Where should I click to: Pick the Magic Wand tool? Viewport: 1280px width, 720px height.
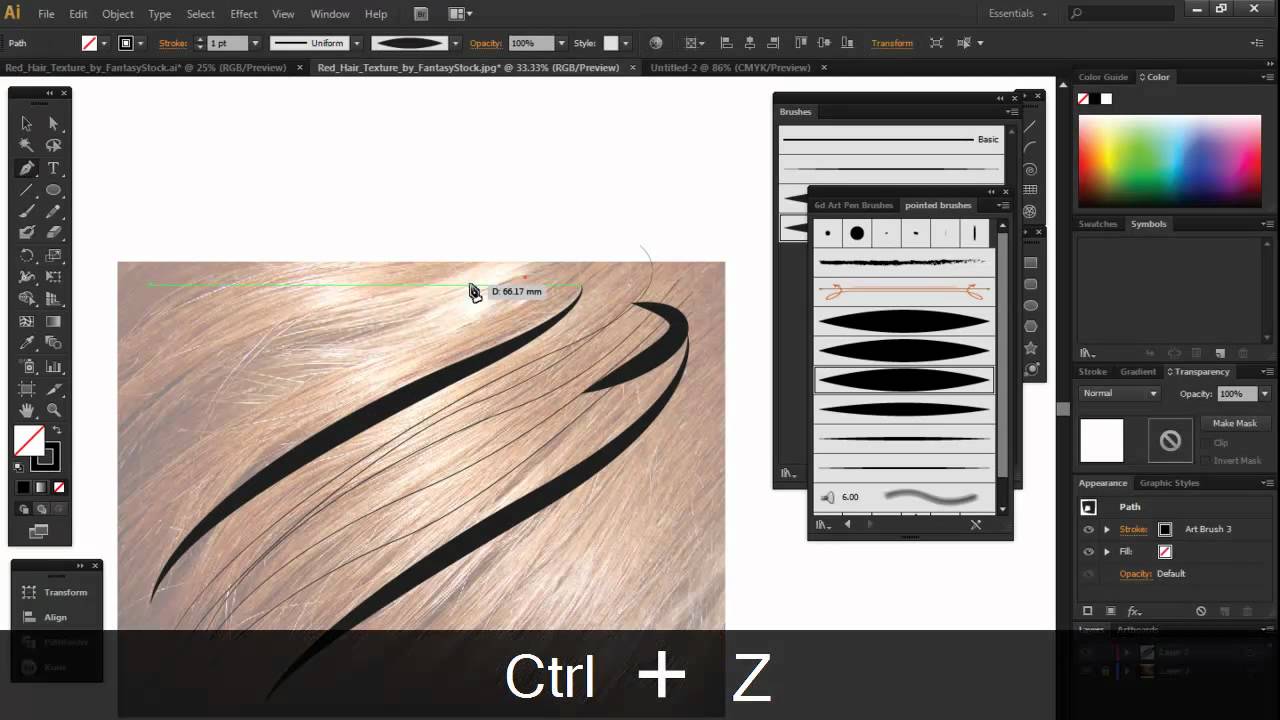(x=27, y=146)
